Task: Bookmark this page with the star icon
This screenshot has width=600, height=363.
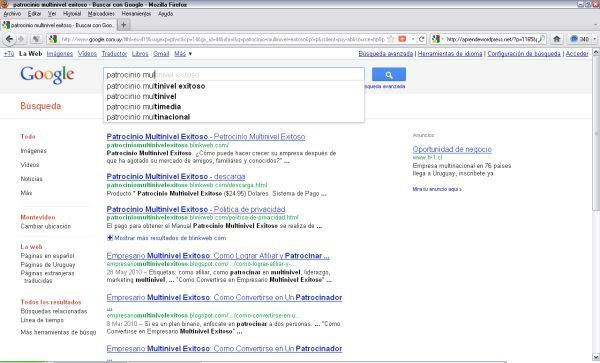Action: 391,39
